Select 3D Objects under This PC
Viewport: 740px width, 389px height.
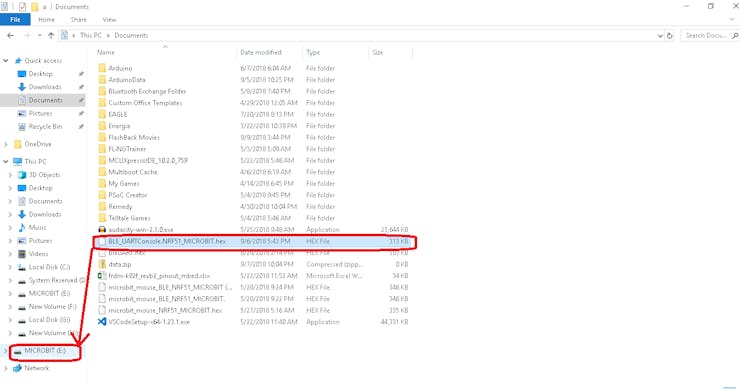(44, 175)
